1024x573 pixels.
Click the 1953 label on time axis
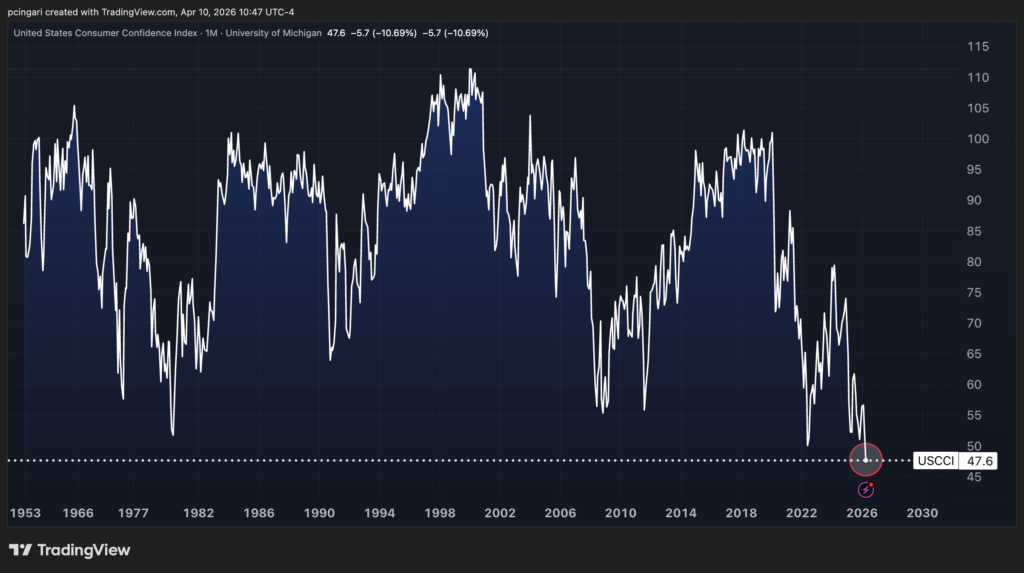point(26,513)
